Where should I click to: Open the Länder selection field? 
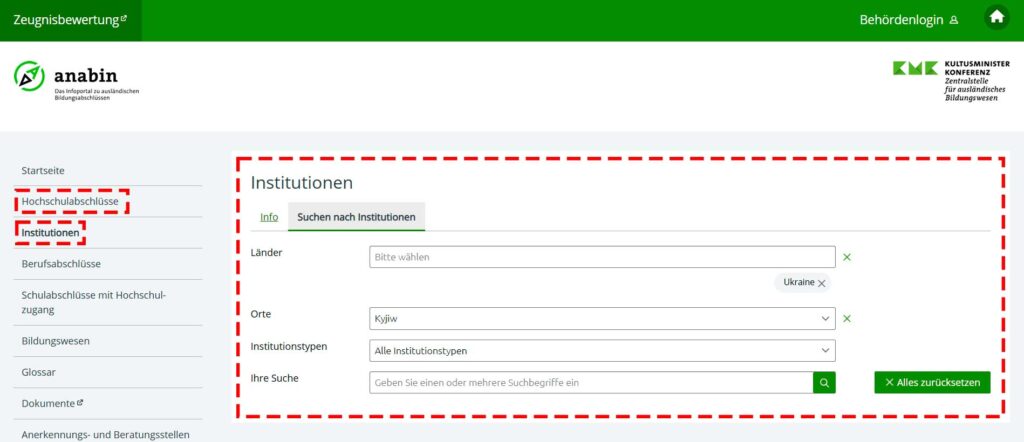601,257
